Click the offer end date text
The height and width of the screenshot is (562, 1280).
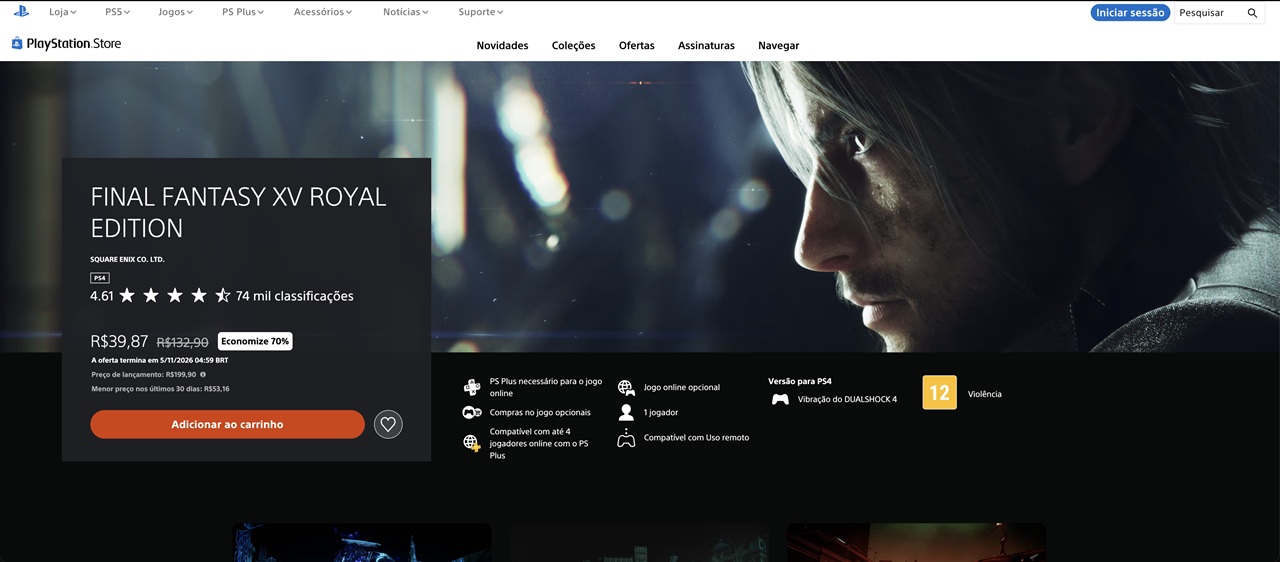click(x=159, y=360)
